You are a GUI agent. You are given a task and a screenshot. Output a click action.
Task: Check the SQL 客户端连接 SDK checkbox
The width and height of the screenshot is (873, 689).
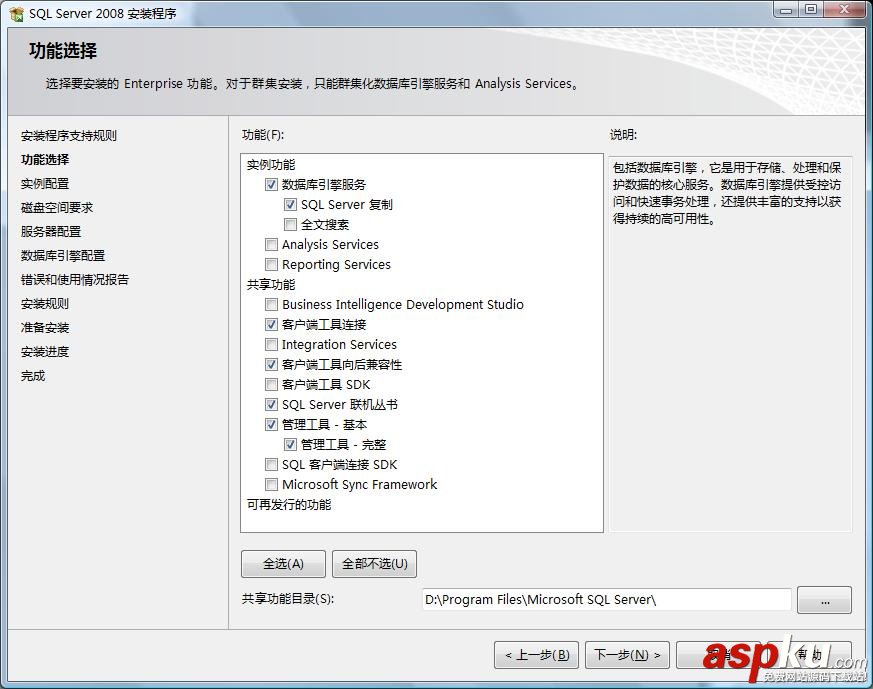[x=271, y=465]
